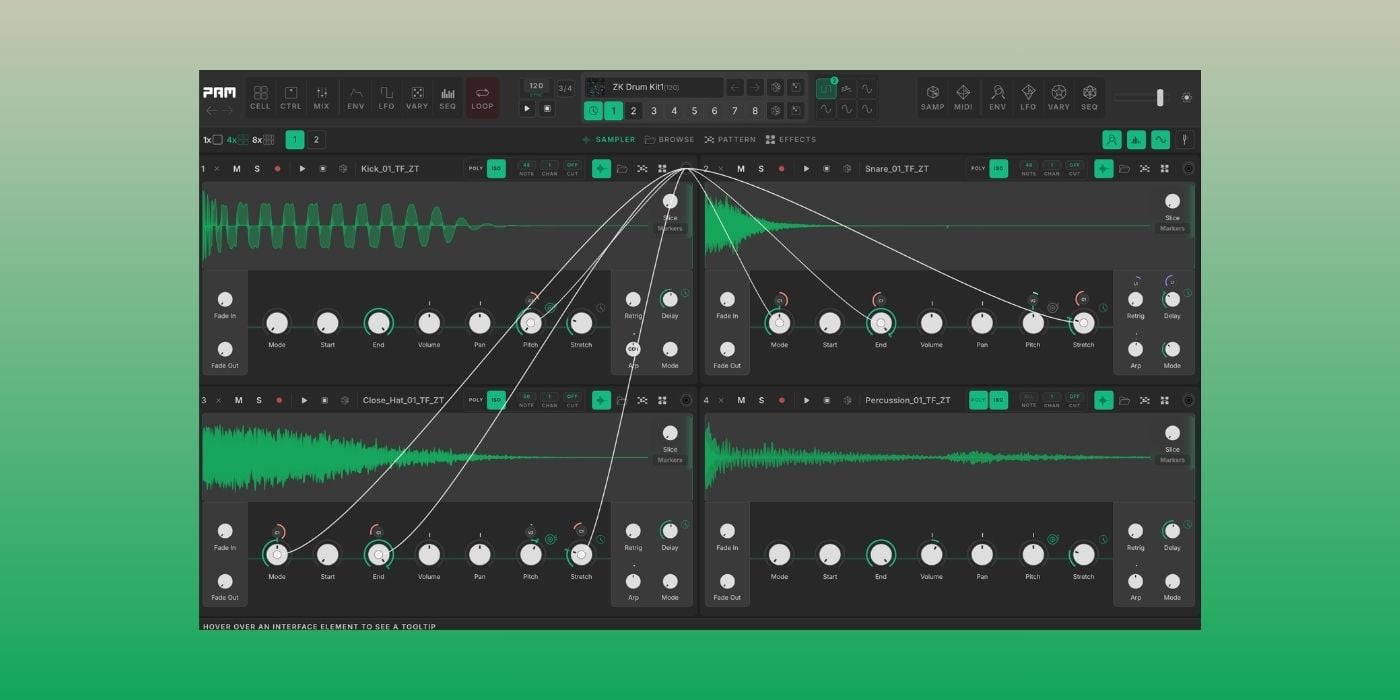The height and width of the screenshot is (700, 1400).
Task: Toggle POLY mode on the Percussion cell
Action: (x=978, y=400)
